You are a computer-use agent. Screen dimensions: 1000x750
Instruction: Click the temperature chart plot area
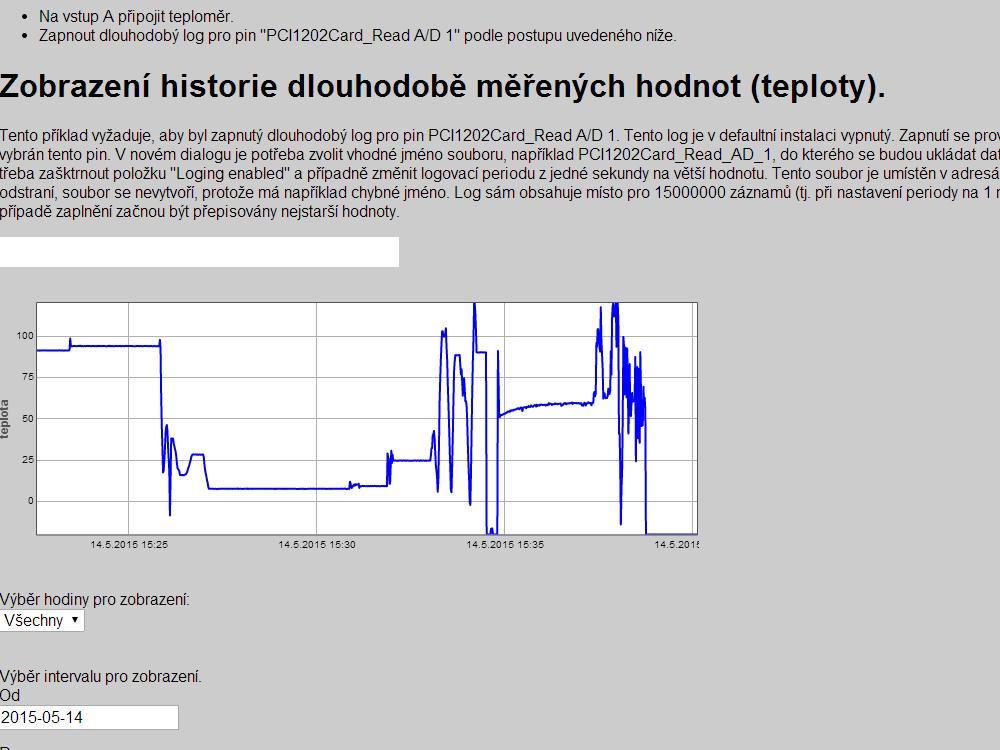(x=367, y=418)
